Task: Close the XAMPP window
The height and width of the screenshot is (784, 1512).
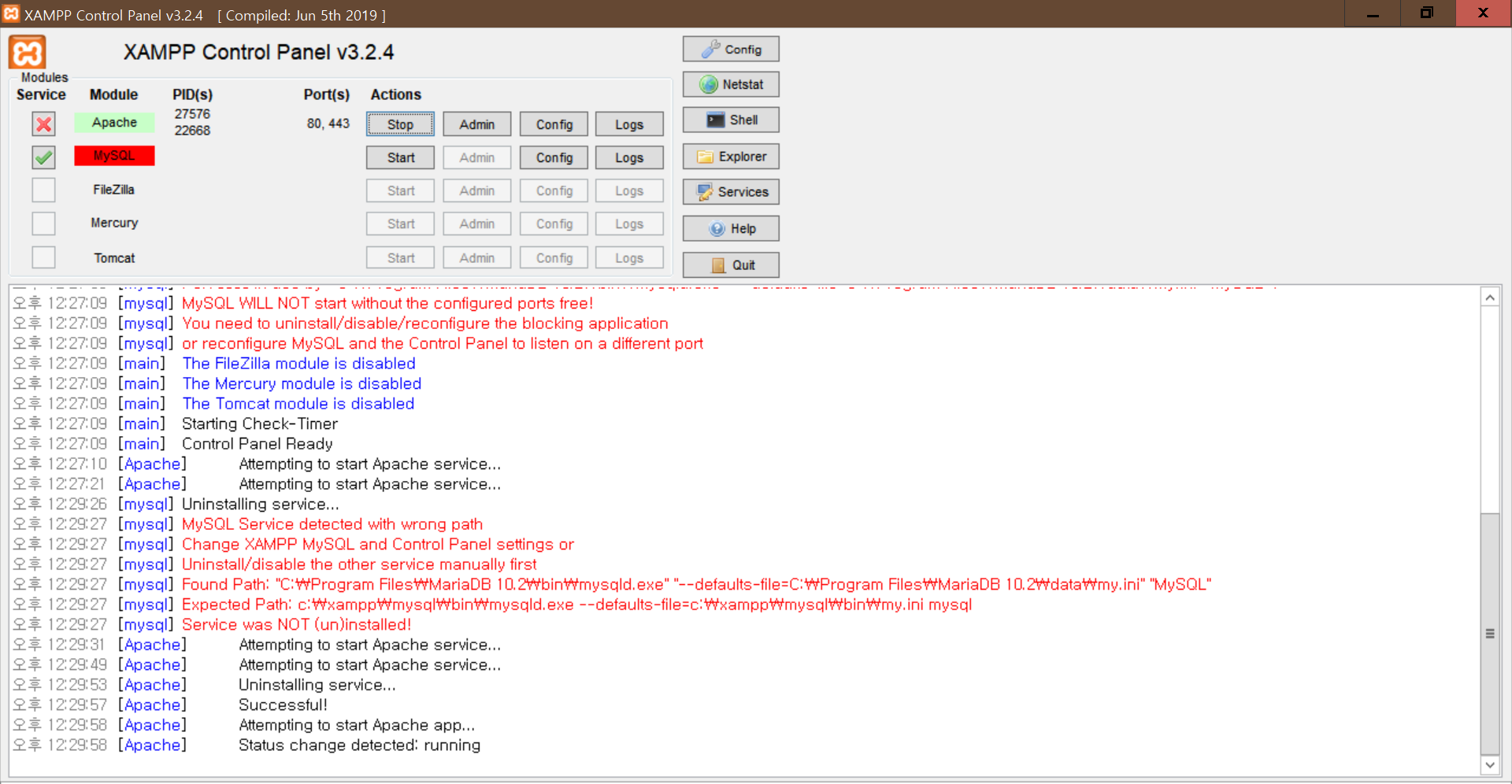Action: click(x=1483, y=13)
